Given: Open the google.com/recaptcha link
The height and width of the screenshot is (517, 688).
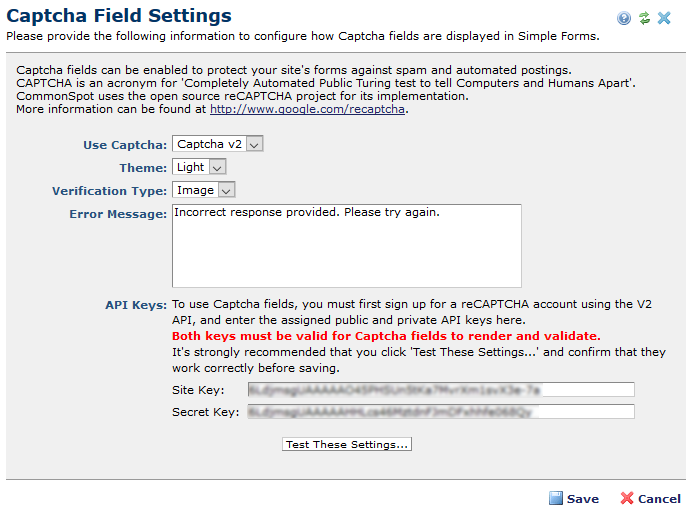Looking at the screenshot, I should pos(307,109).
